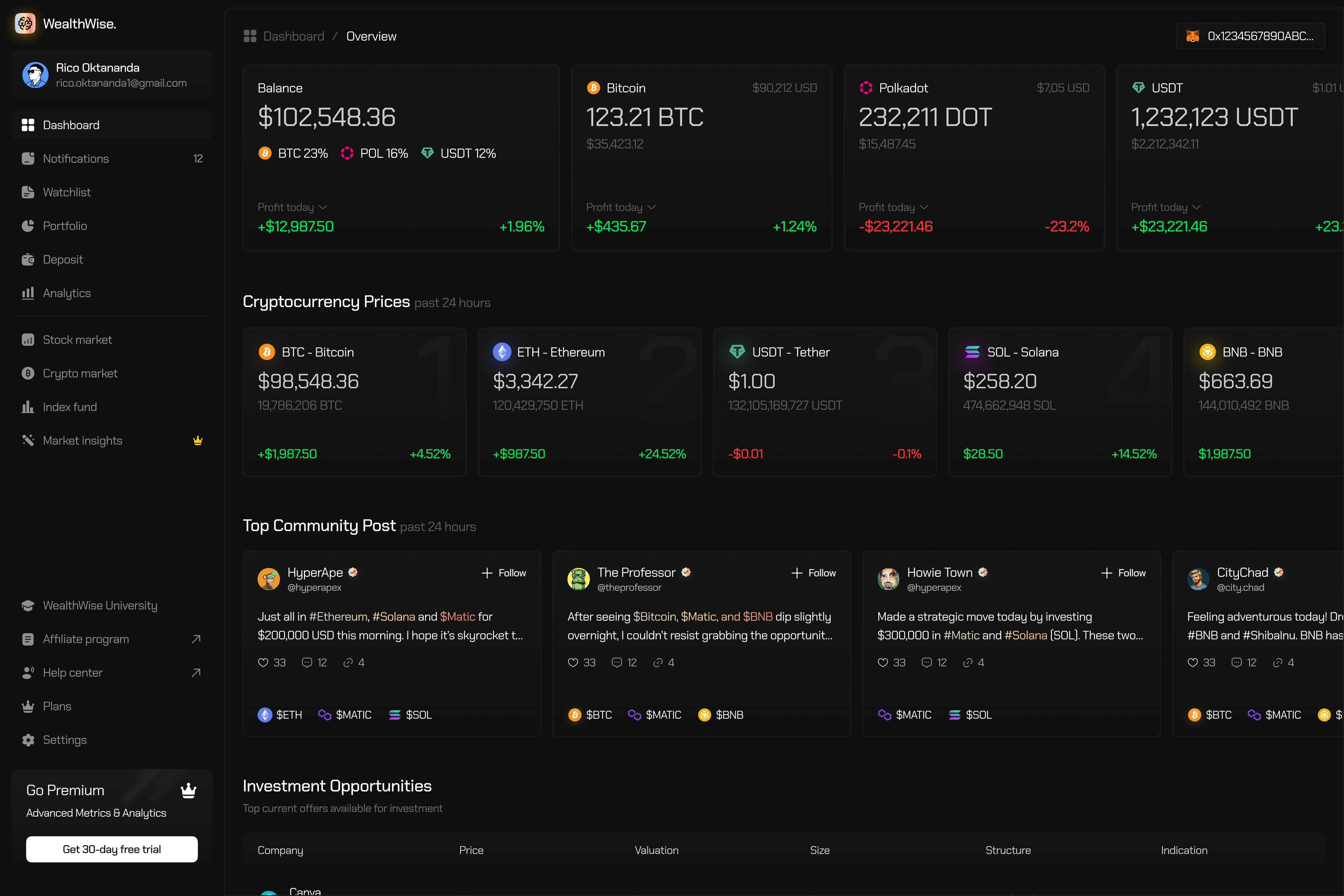This screenshot has height=896, width=1344.
Task: Click the Bitcoin icon on BTC - Bitcoin price card
Action: pos(267,352)
